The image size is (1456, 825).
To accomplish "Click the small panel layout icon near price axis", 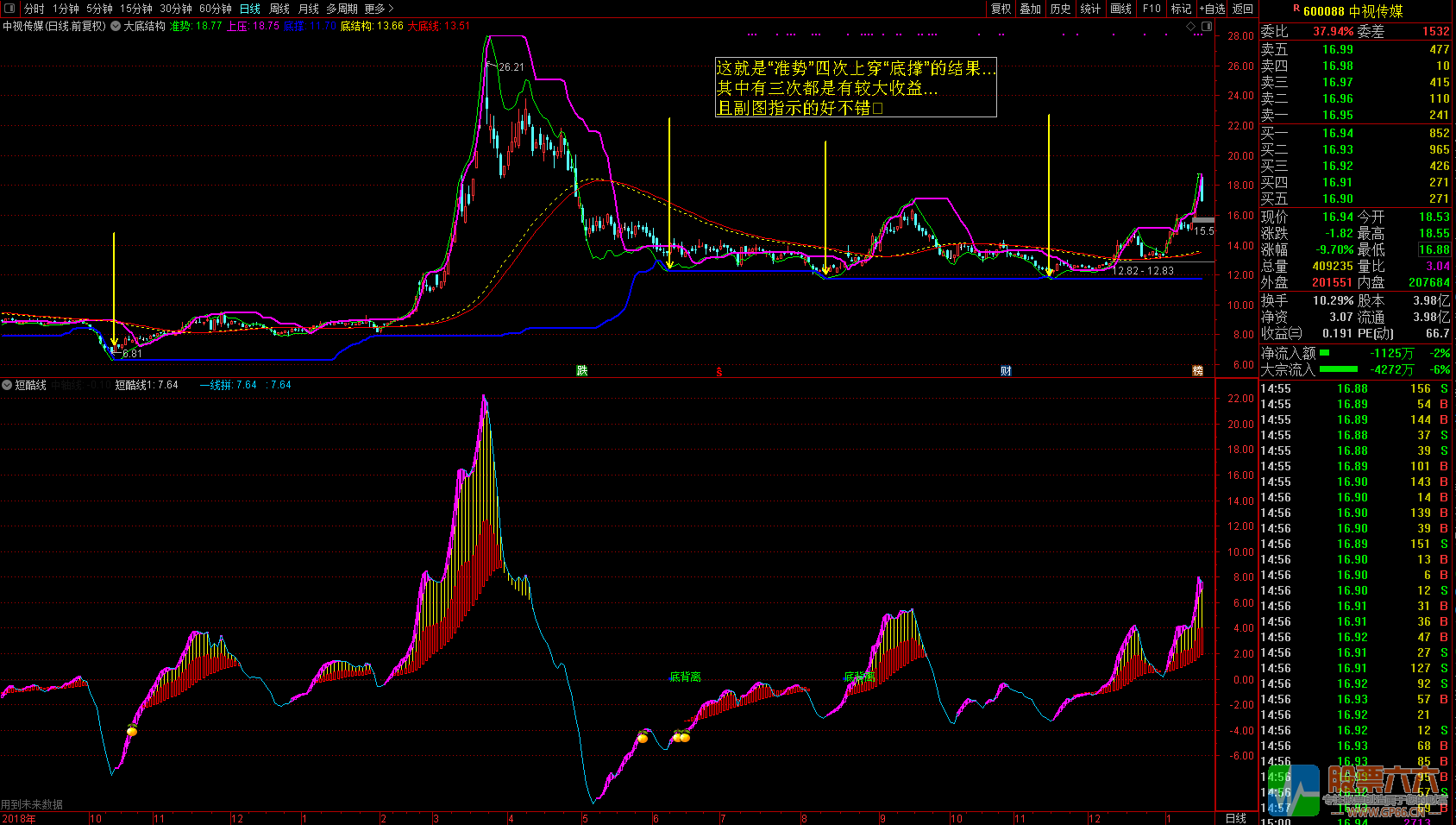I will (x=1207, y=27).
